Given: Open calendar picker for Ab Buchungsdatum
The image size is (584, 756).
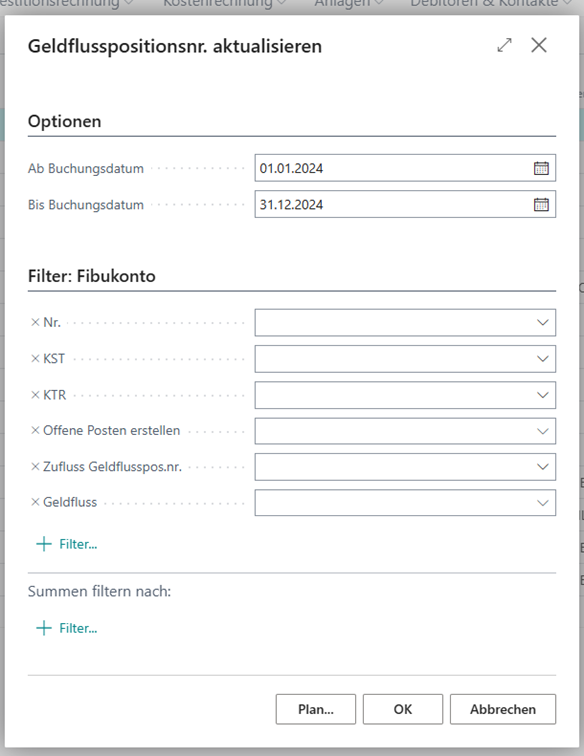Looking at the screenshot, I should pyautogui.click(x=541, y=168).
